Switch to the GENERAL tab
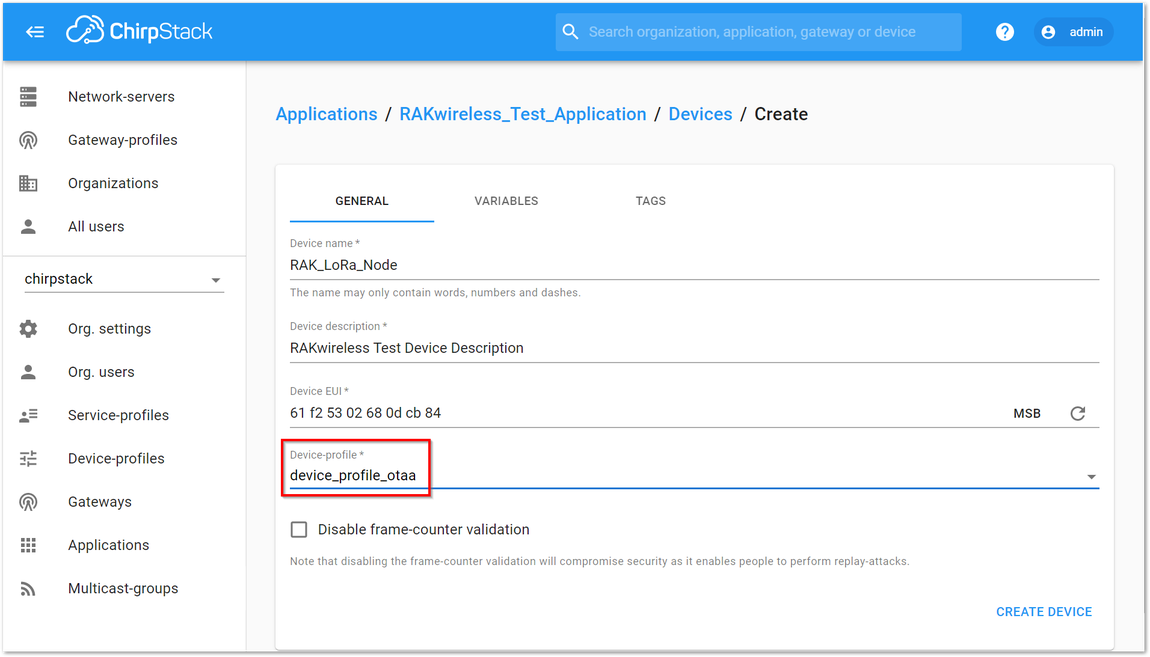 point(362,201)
